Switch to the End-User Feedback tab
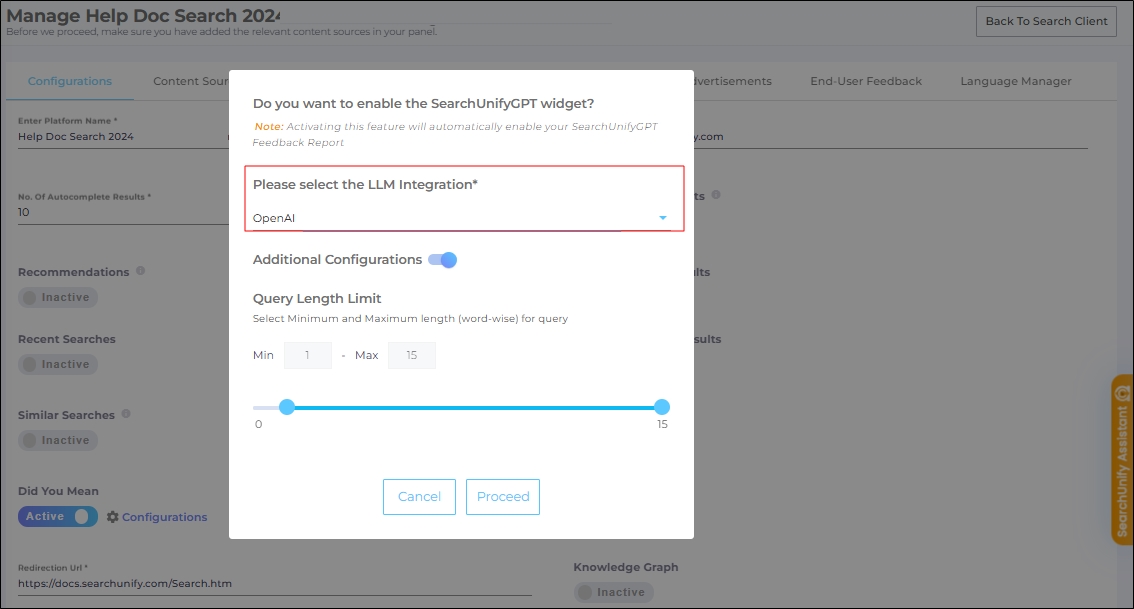1134x609 pixels. [x=866, y=81]
